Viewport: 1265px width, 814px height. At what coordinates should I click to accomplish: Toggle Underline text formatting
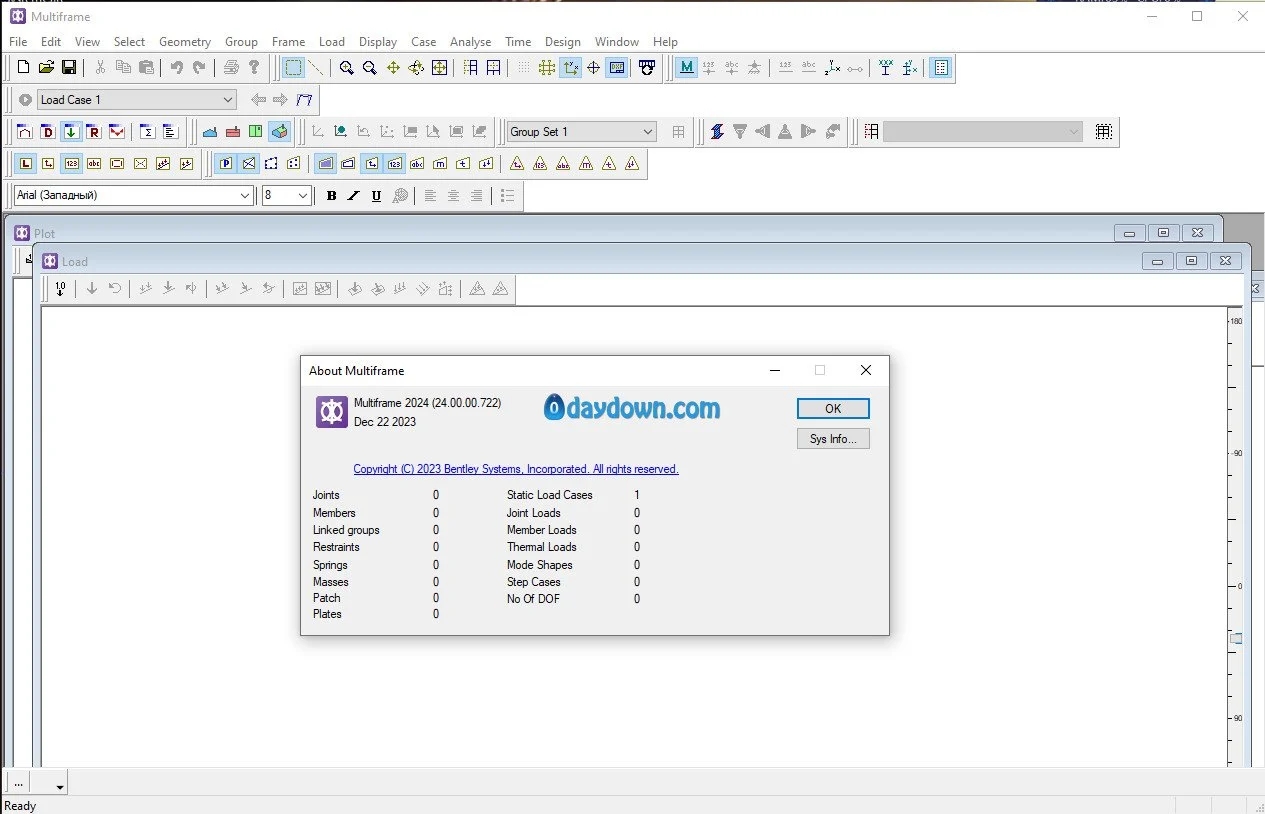(376, 196)
